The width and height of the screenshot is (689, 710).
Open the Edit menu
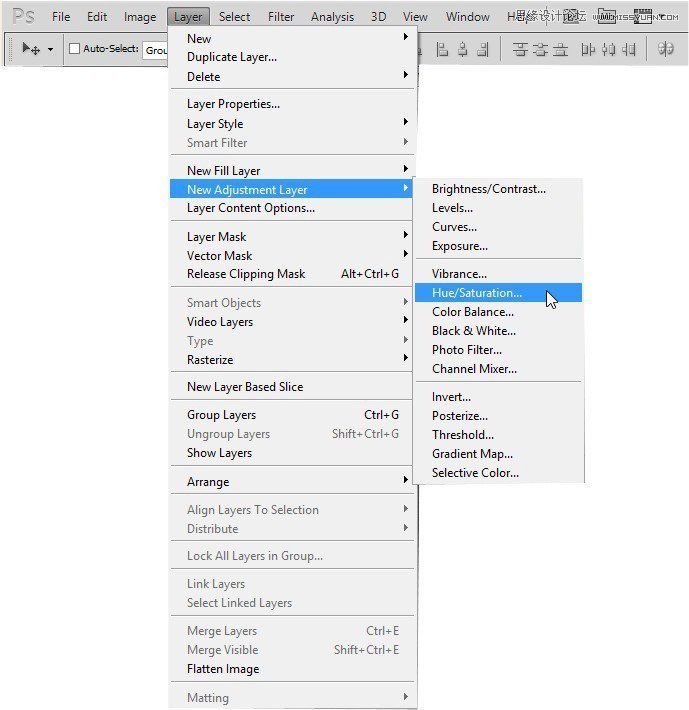pyautogui.click(x=97, y=17)
